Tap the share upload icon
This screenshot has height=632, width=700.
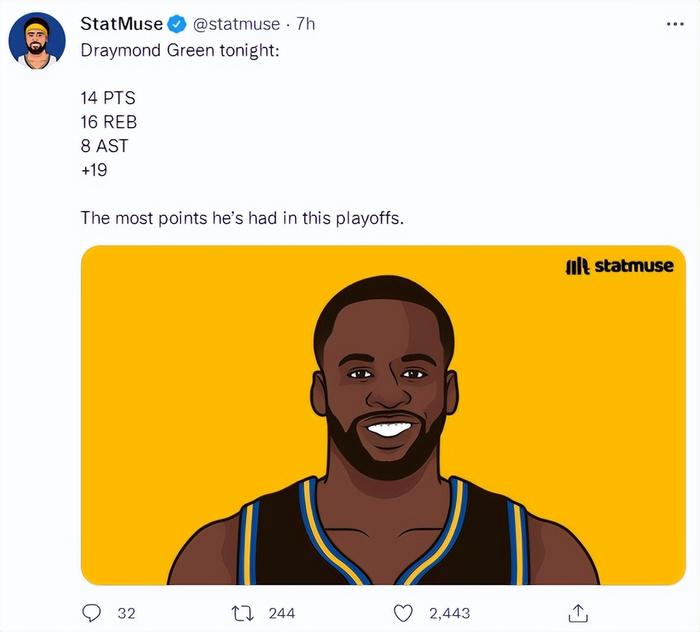pyautogui.click(x=578, y=612)
